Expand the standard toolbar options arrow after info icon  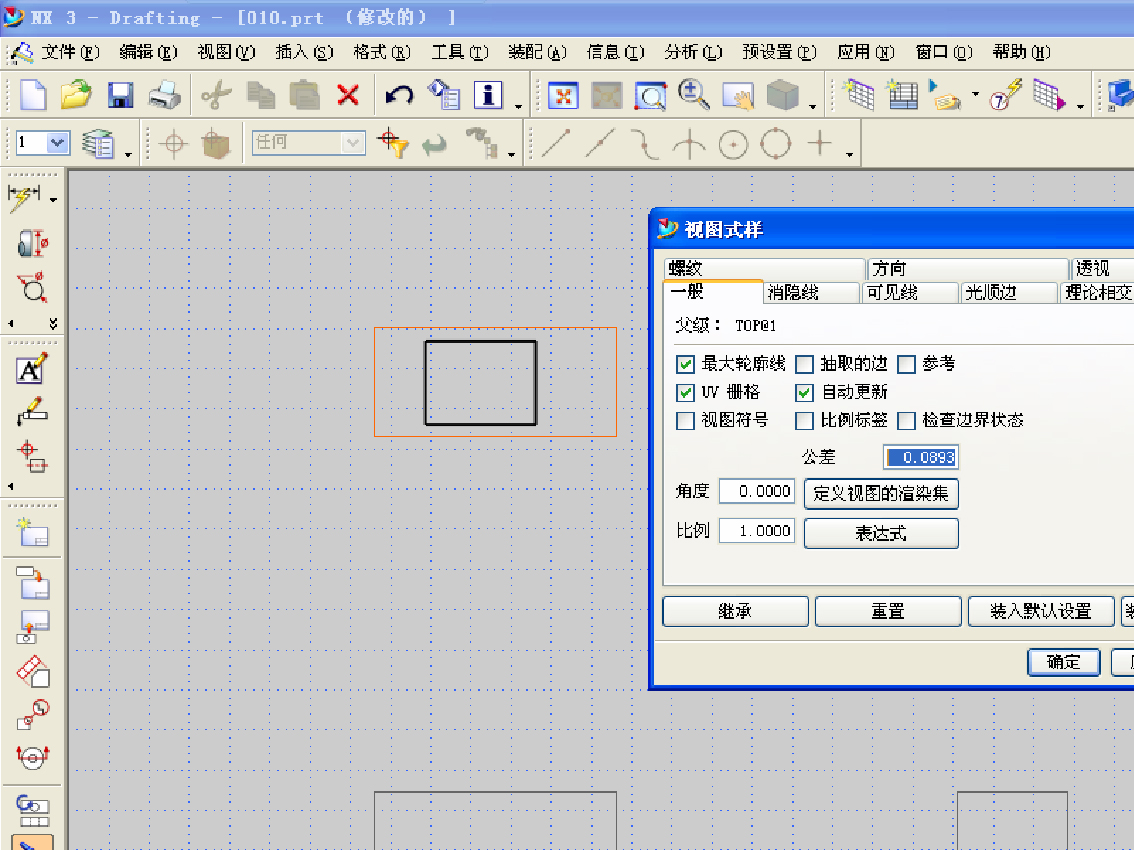pos(518,106)
